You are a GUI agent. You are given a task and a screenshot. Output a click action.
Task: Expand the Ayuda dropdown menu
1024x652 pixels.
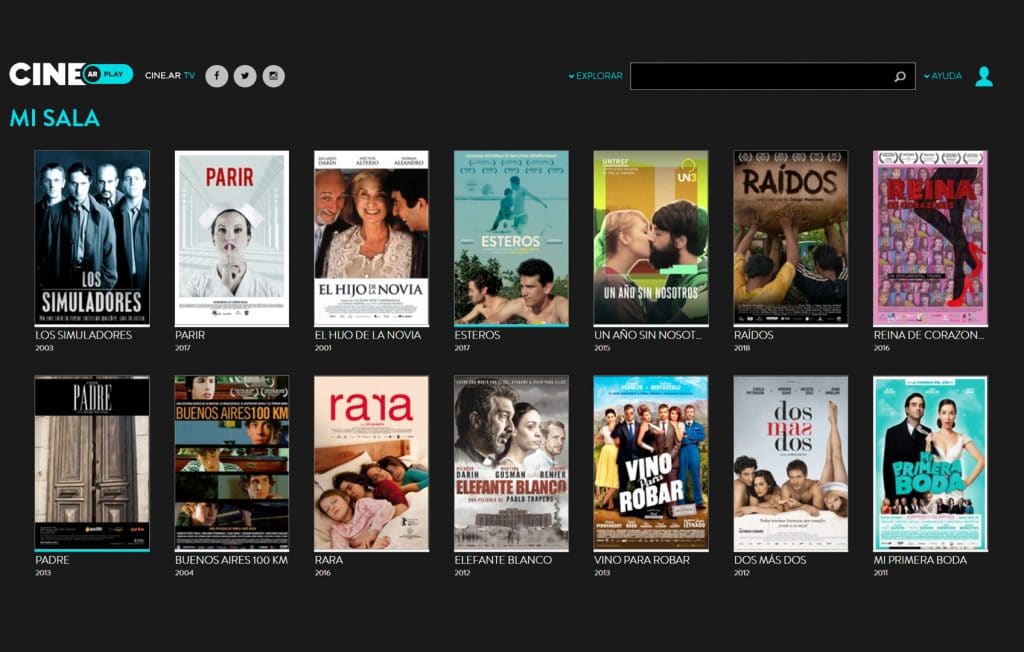[x=943, y=76]
